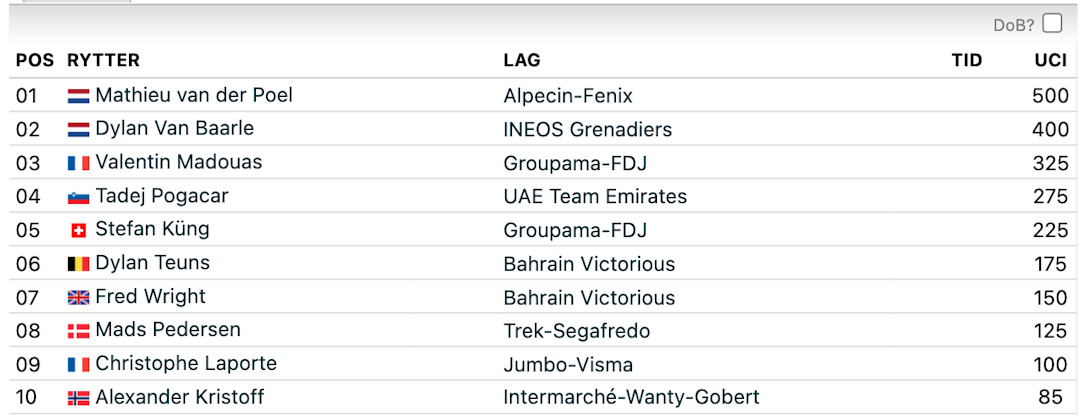Click the RYTTER column header
The width and height of the screenshot is (1080, 420).
coord(103,60)
